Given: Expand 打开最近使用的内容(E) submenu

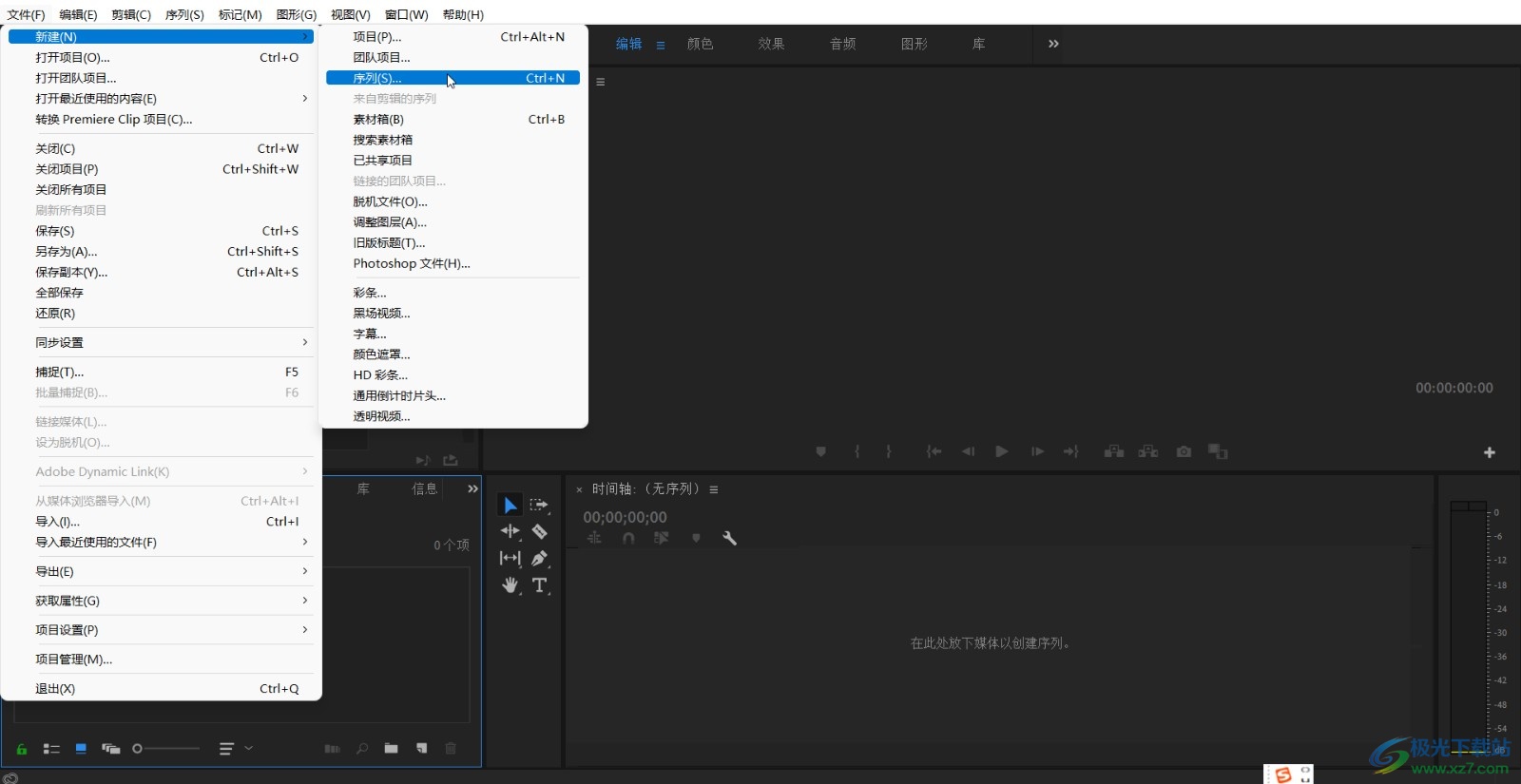Looking at the screenshot, I should [159, 98].
